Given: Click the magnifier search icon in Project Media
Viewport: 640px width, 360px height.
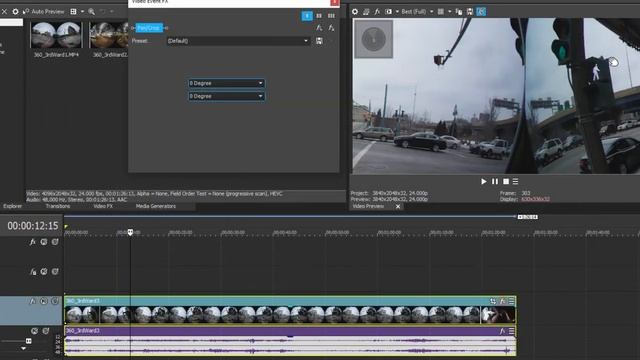Looking at the screenshot, I should coord(91,11).
